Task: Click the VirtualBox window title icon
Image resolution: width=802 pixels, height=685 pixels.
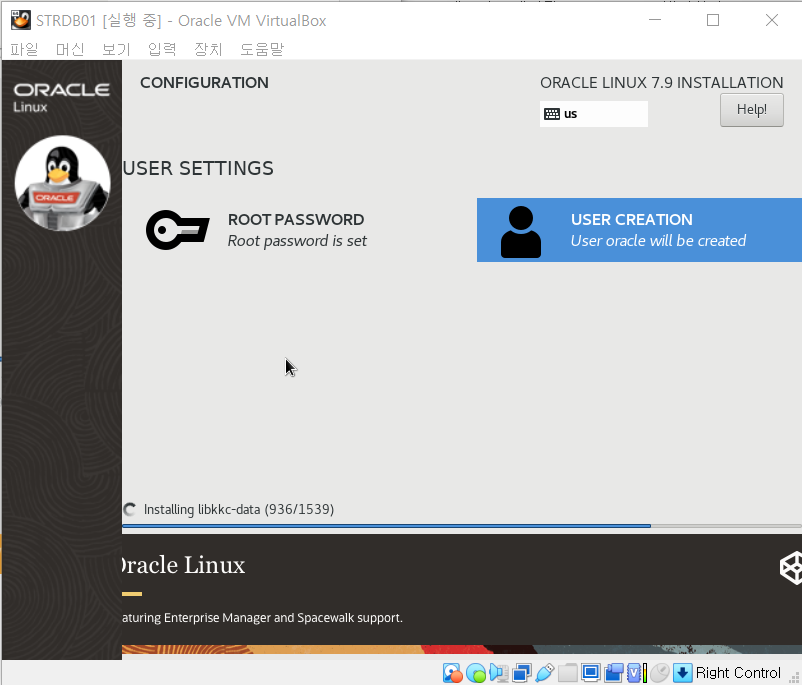Action: click(21, 20)
